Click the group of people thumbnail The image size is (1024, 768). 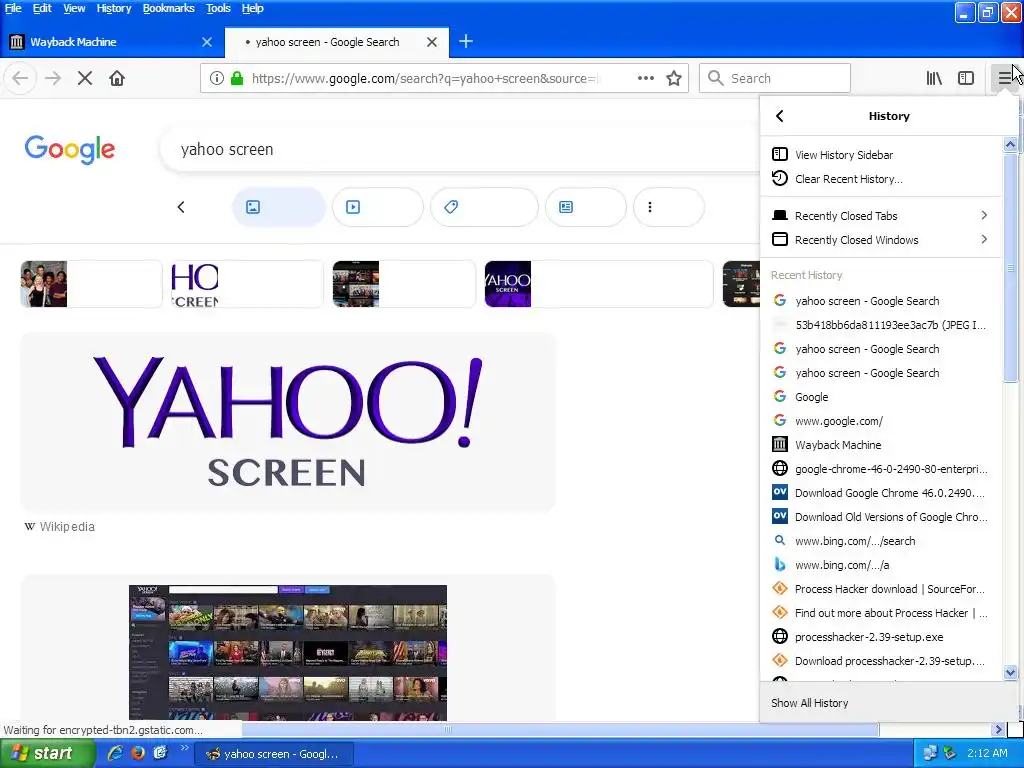point(44,284)
